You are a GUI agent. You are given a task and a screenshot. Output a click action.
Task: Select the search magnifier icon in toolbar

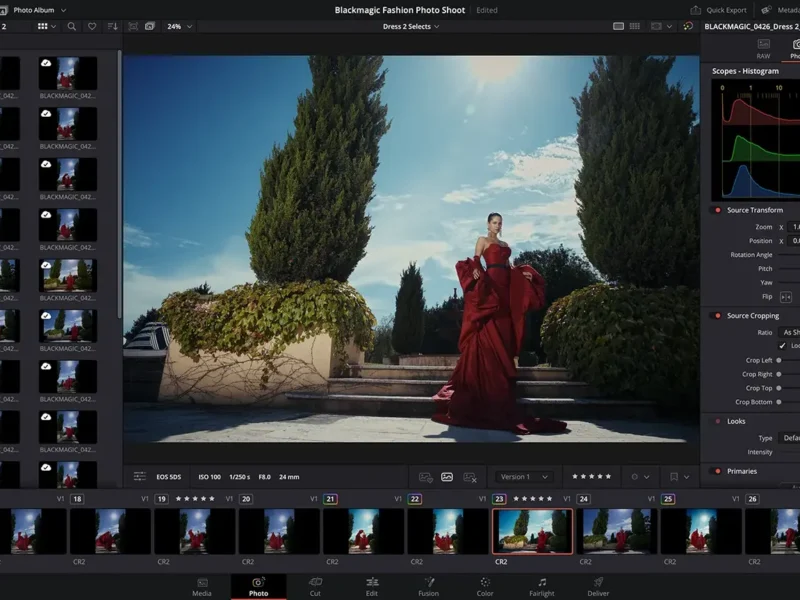pos(72,27)
